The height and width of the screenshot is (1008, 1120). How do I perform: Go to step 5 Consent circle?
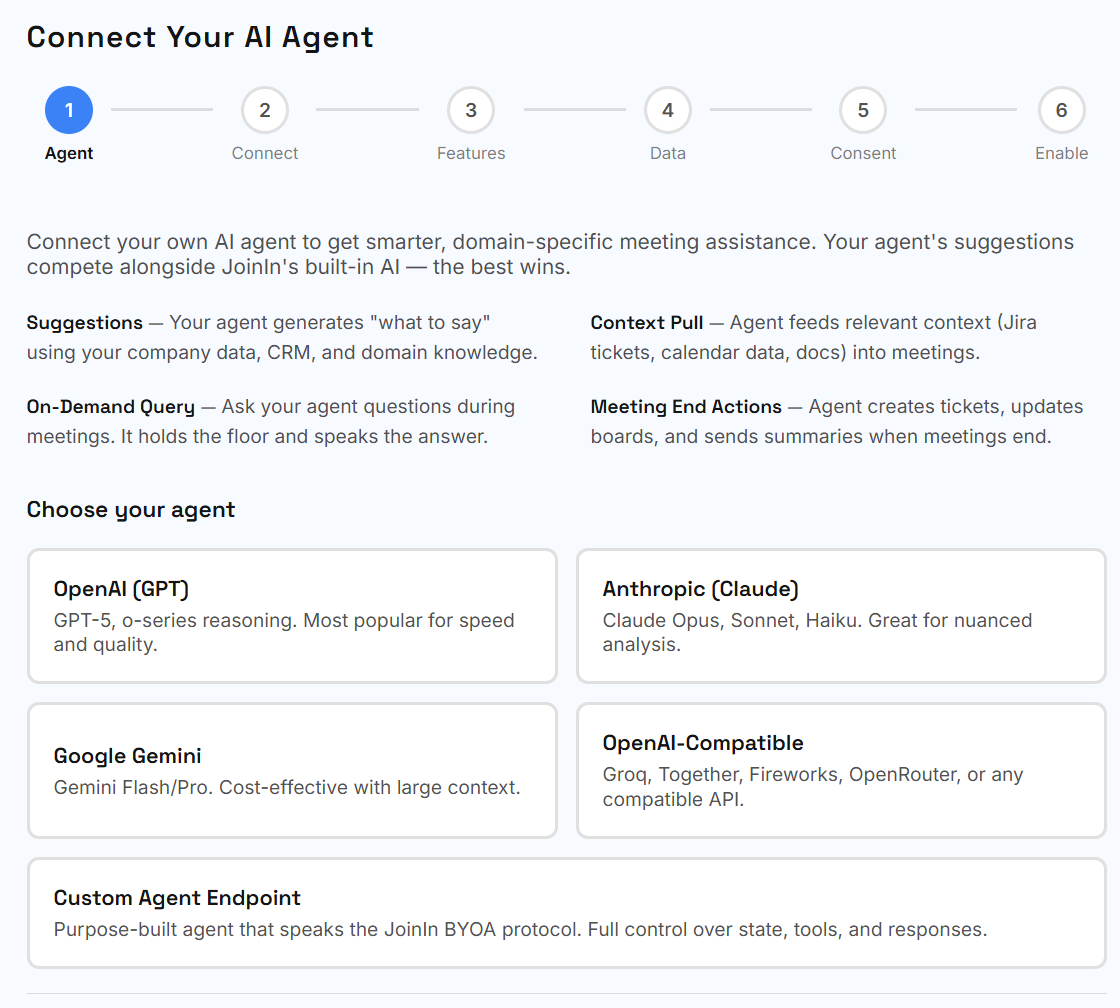(863, 110)
